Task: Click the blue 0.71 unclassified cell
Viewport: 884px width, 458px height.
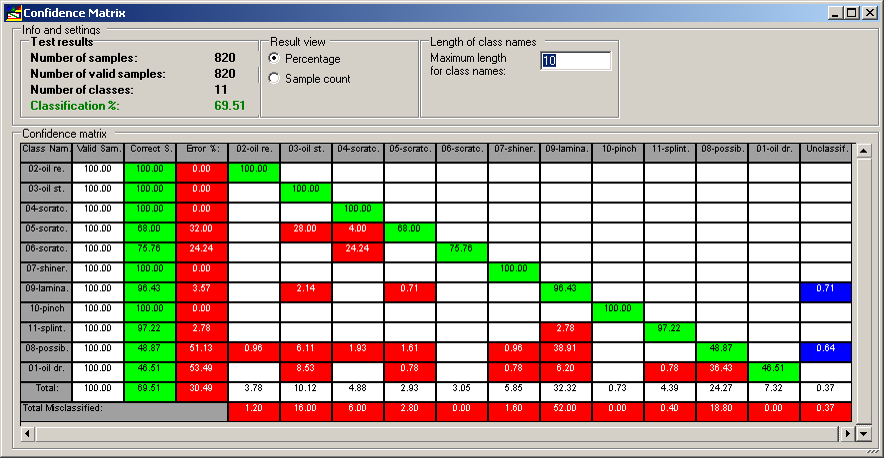Action: coord(825,292)
